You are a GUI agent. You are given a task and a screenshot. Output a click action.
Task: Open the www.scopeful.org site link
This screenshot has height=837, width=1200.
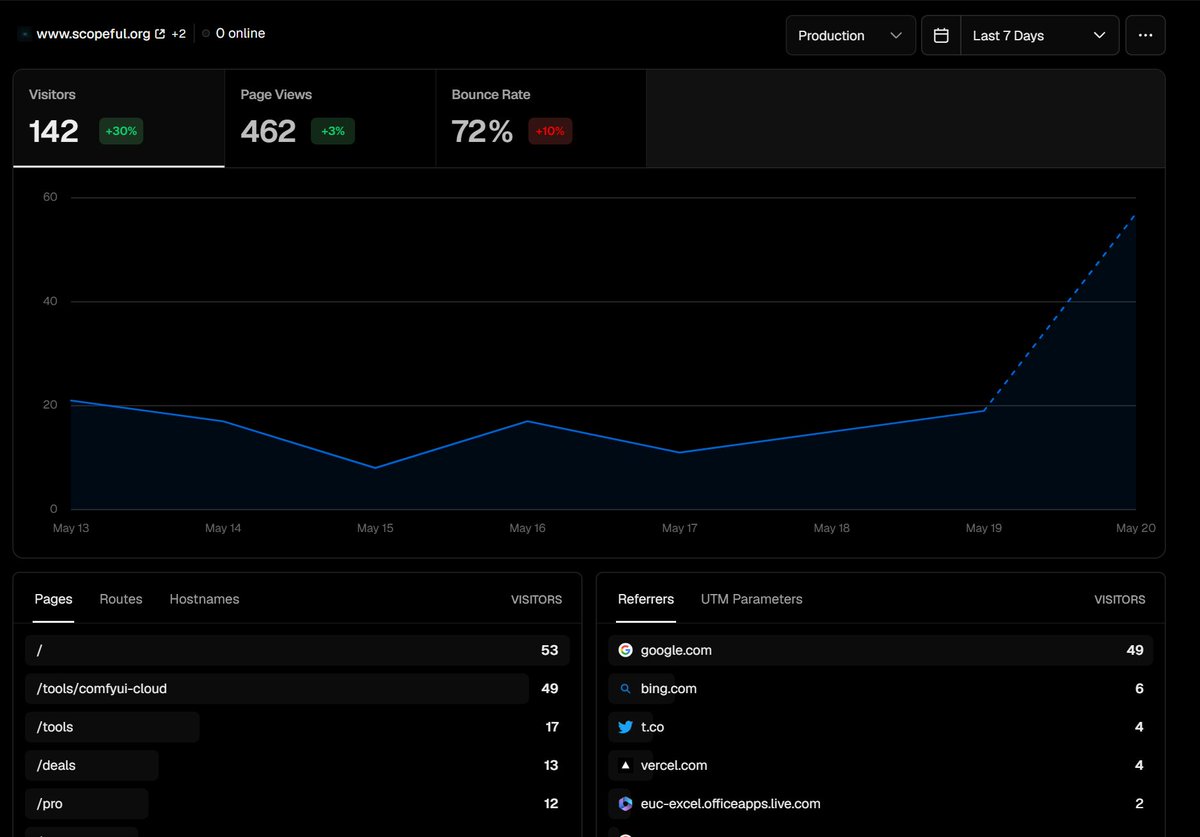tap(93, 34)
